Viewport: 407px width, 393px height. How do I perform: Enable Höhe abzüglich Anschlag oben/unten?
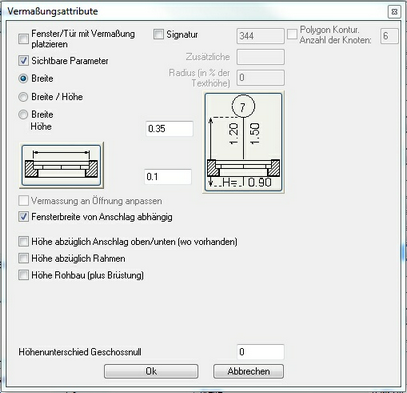[23, 241]
